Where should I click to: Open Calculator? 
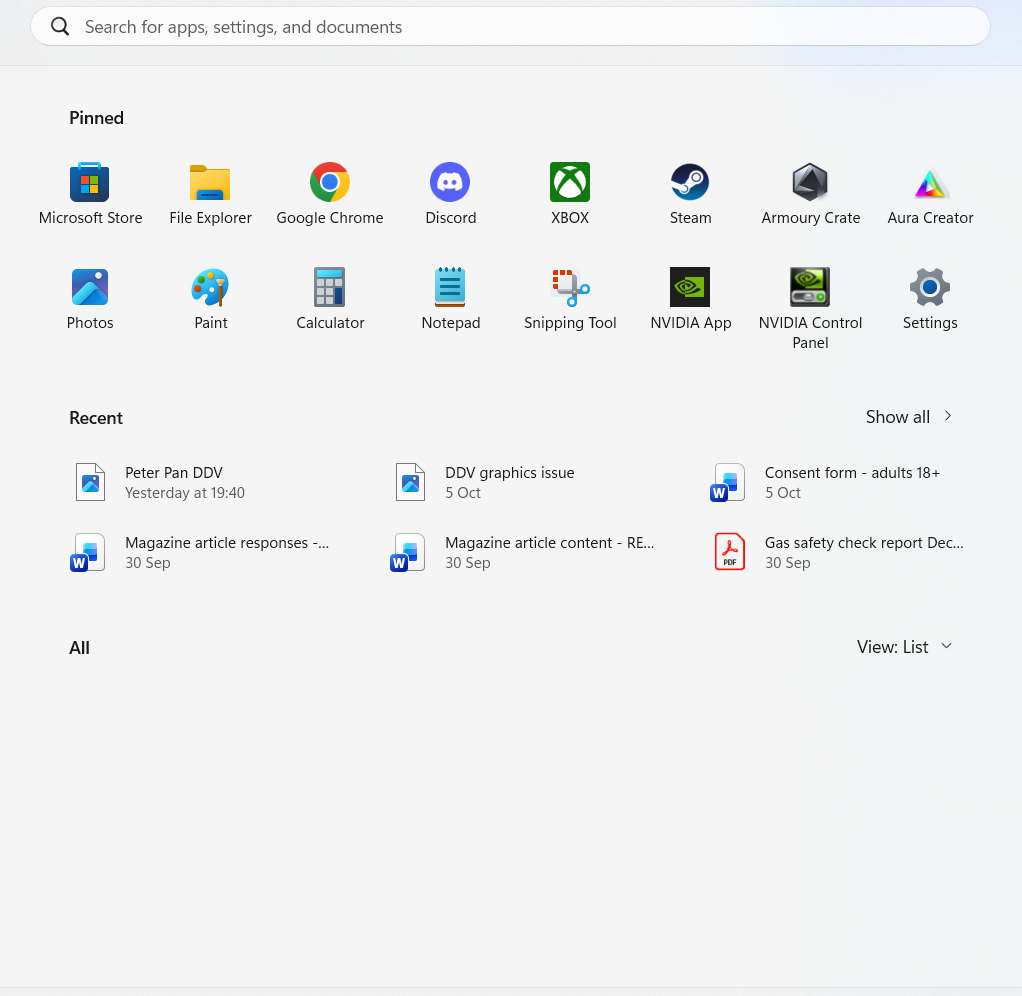pyautogui.click(x=330, y=299)
